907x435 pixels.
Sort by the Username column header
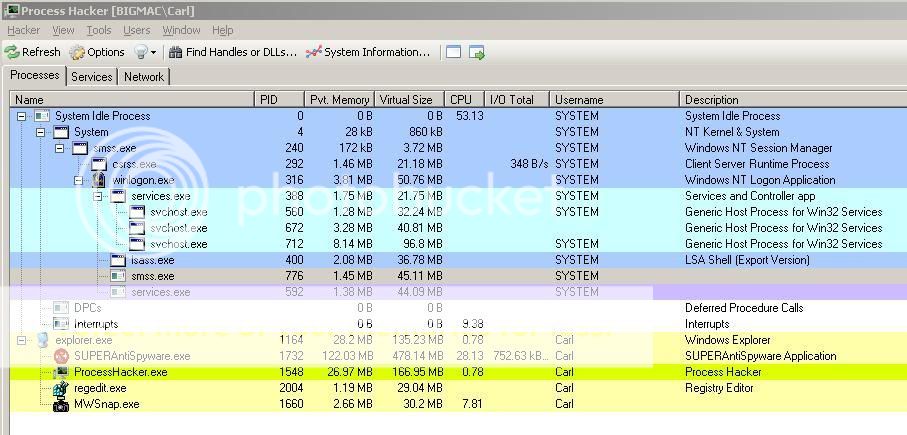(x=614, y=99)
